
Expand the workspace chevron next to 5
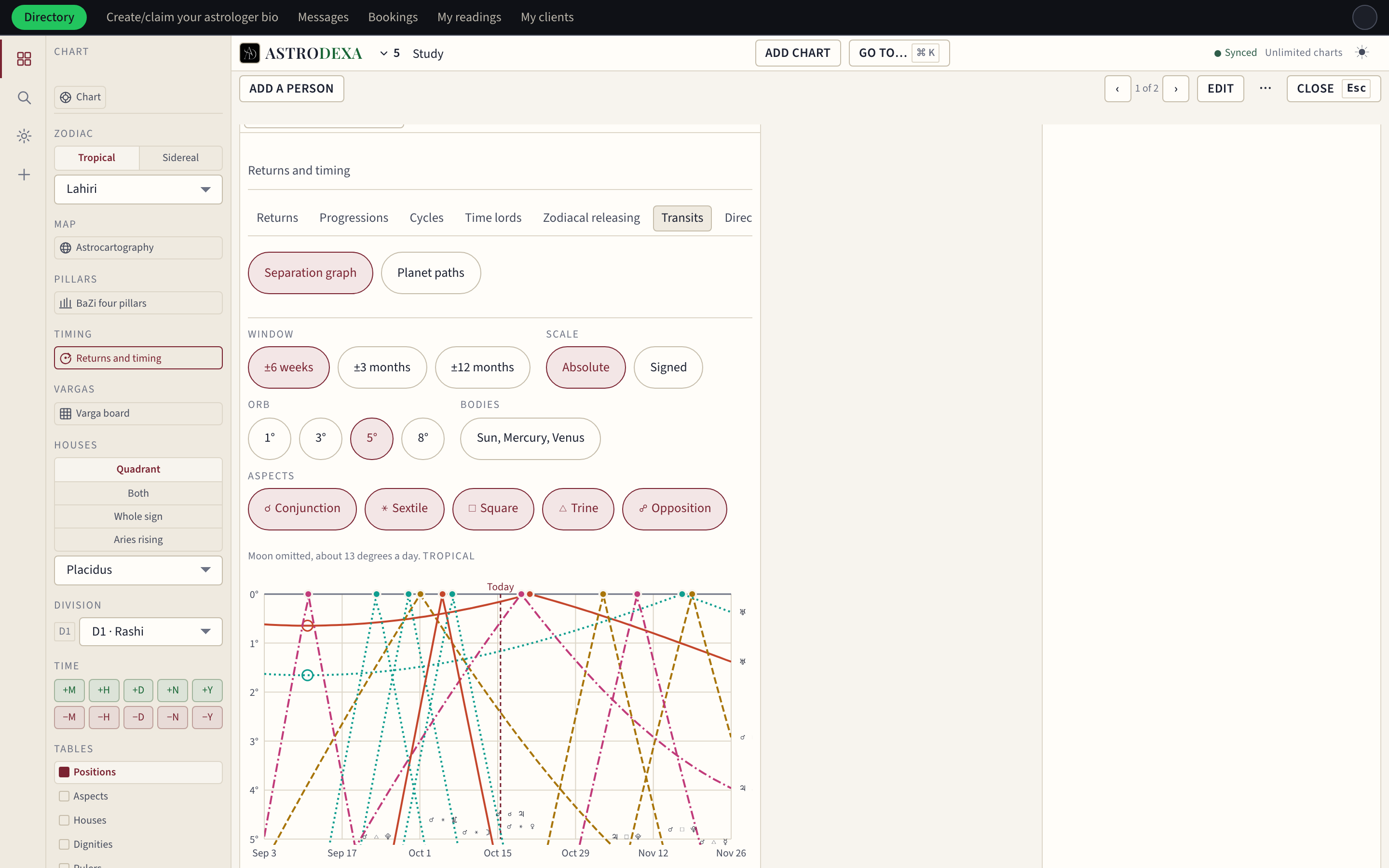[384, 54]
